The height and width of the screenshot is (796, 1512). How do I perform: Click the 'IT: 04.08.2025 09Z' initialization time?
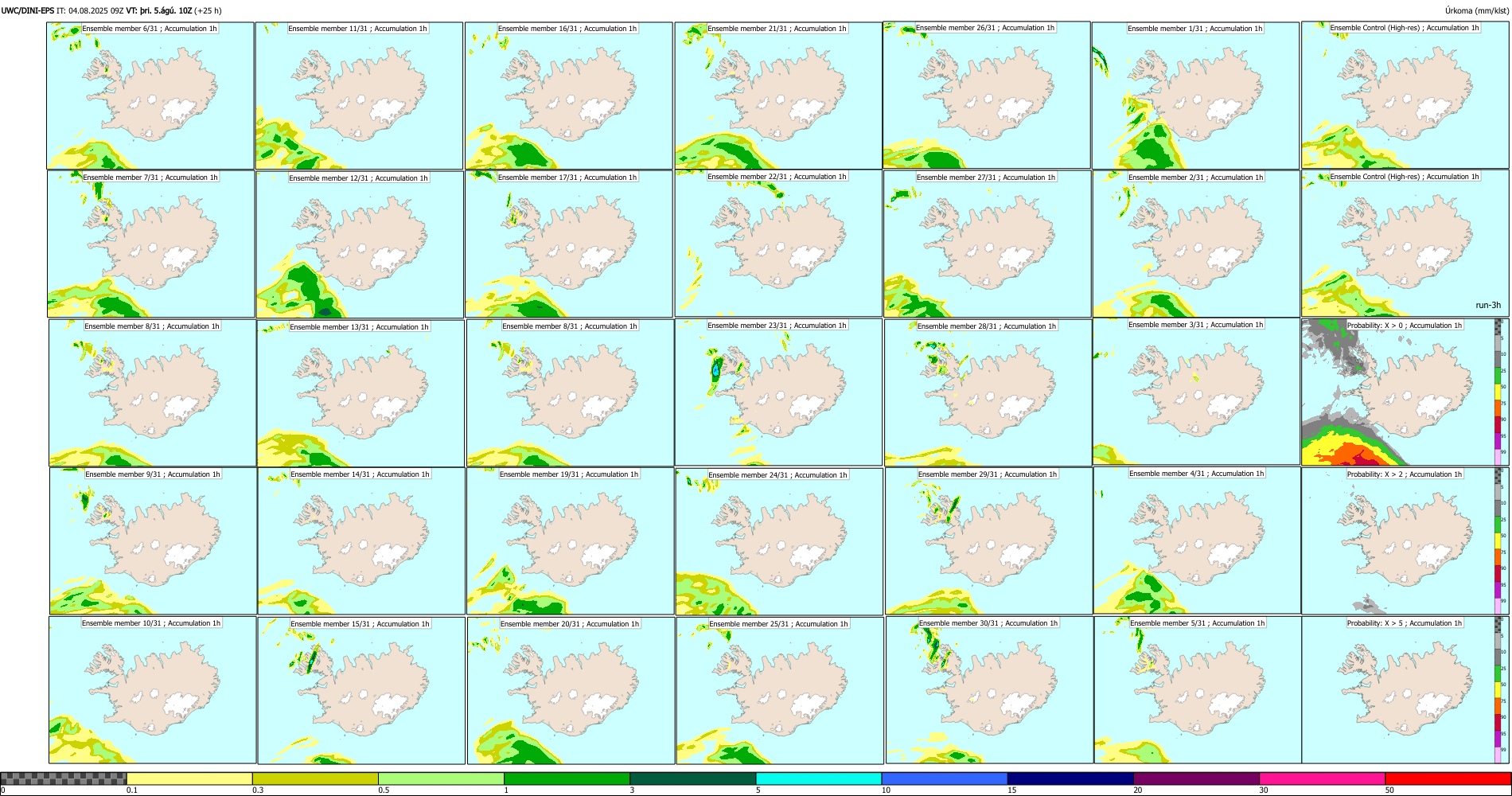(91, 10)
